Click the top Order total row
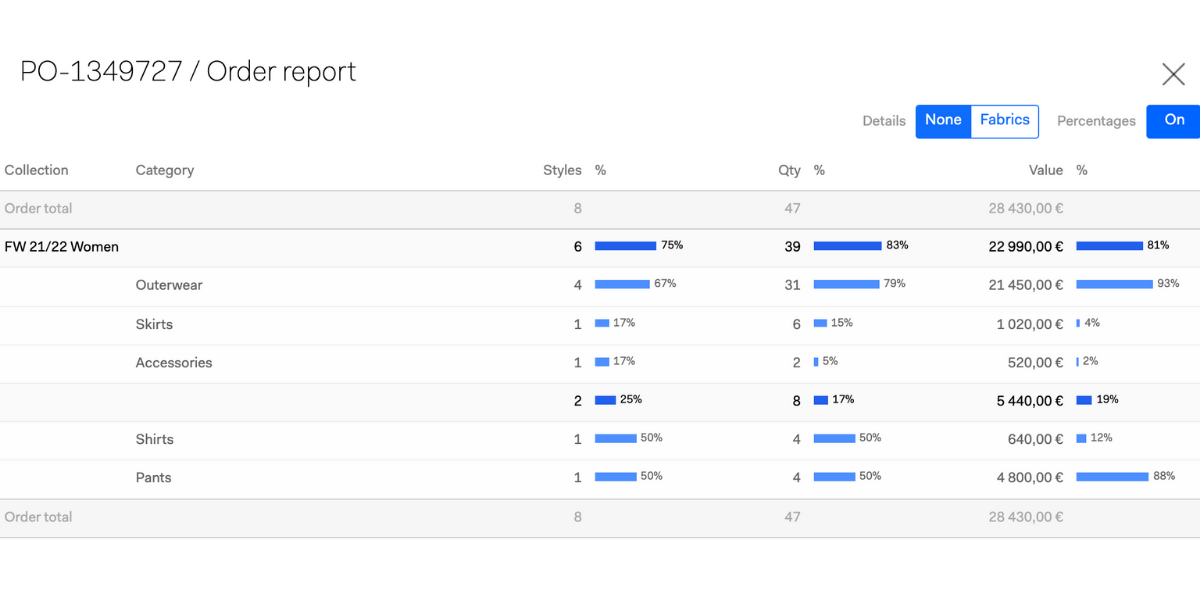This screenshot has width=1200, height=600. tap(600, 209)
